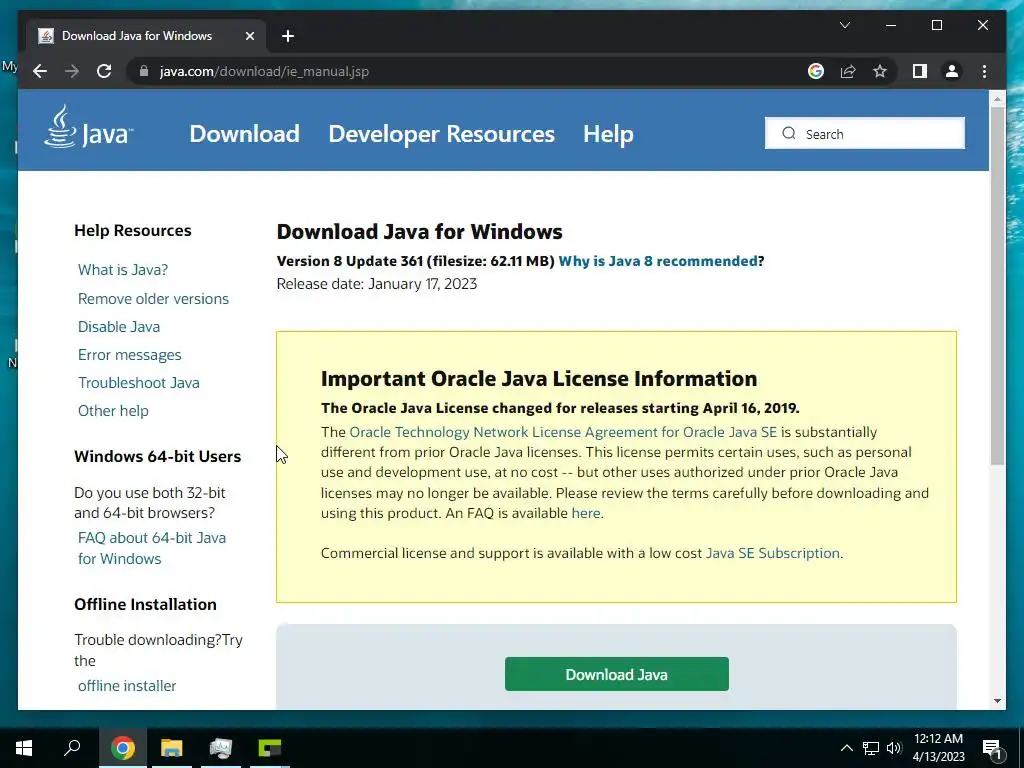
Task: Open the Windows Start menu
Action: coord(24,748)
